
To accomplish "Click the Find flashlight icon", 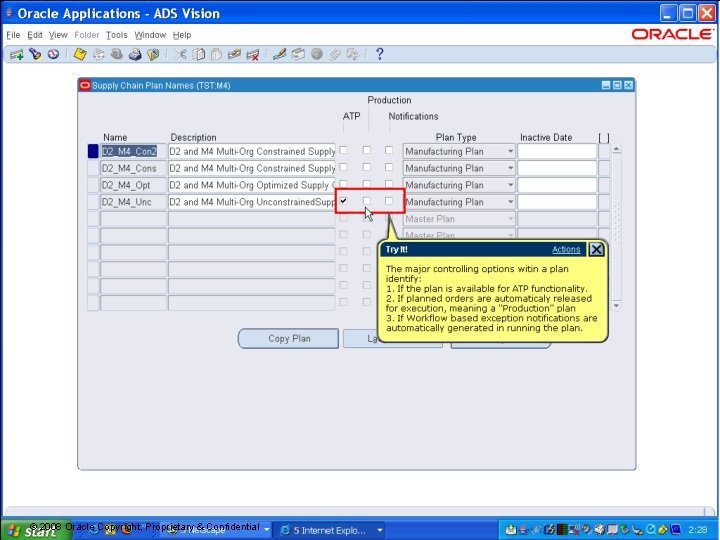I will click(35, 55).
